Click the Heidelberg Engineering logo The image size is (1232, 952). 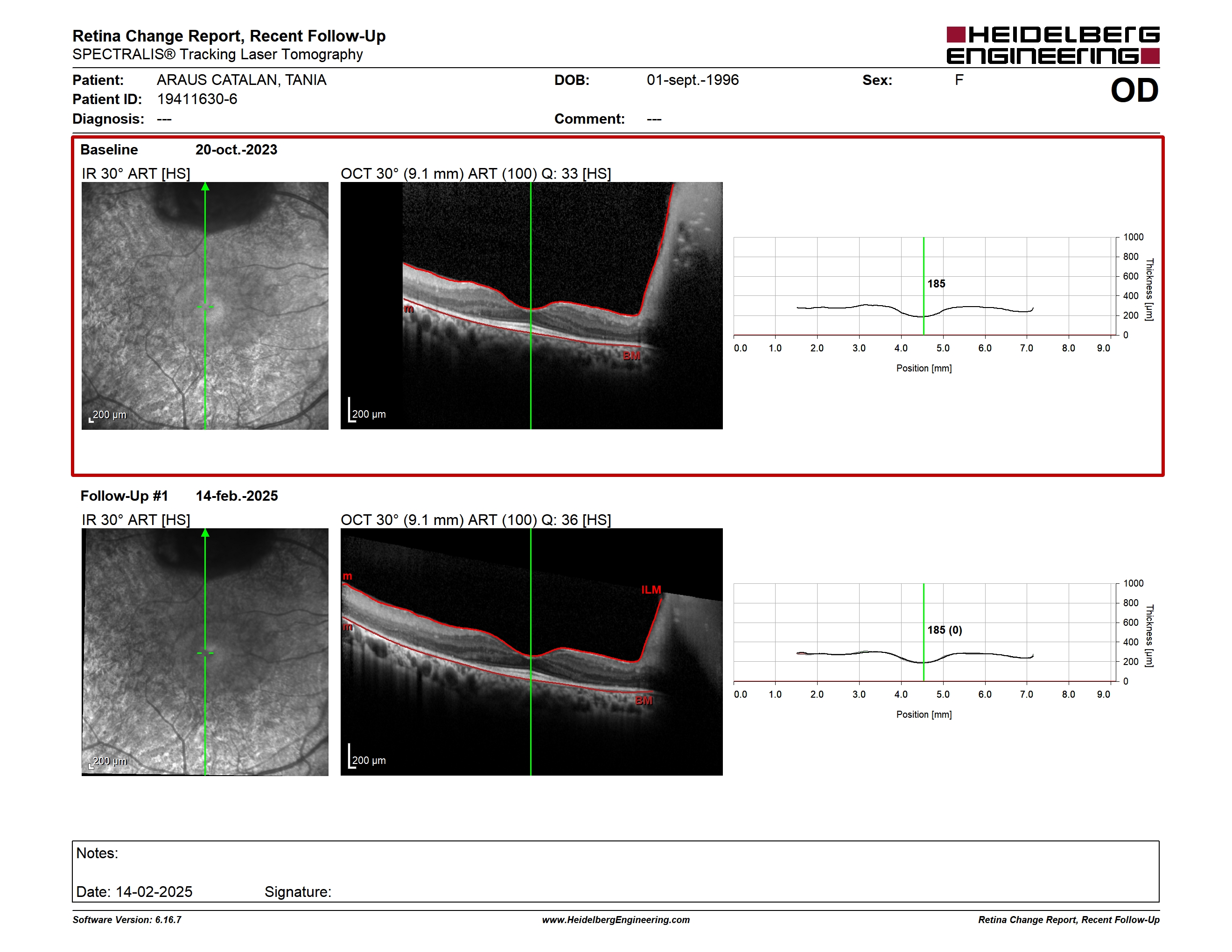[1053, 45]
